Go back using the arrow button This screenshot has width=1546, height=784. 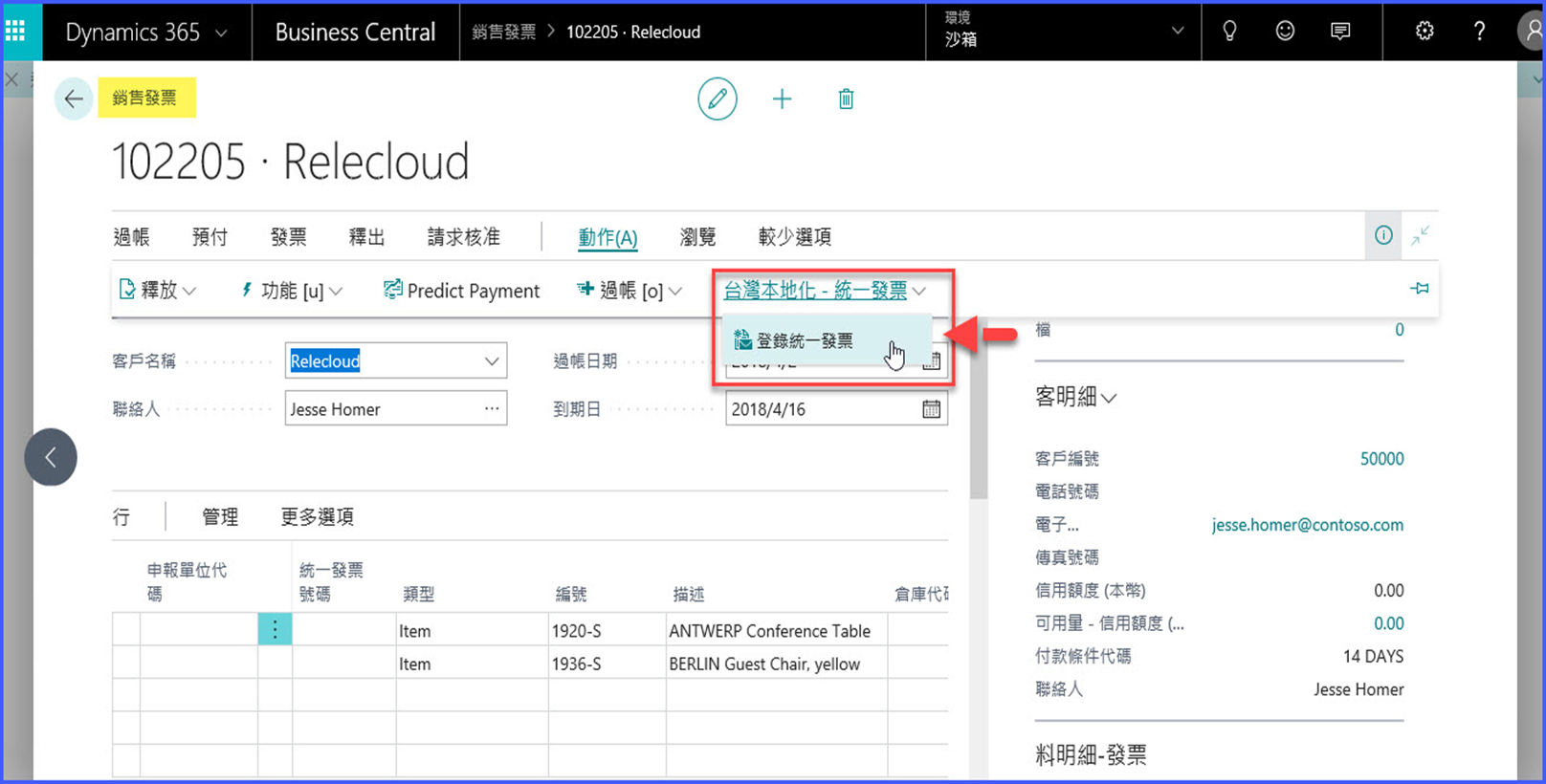pos(74,98)
